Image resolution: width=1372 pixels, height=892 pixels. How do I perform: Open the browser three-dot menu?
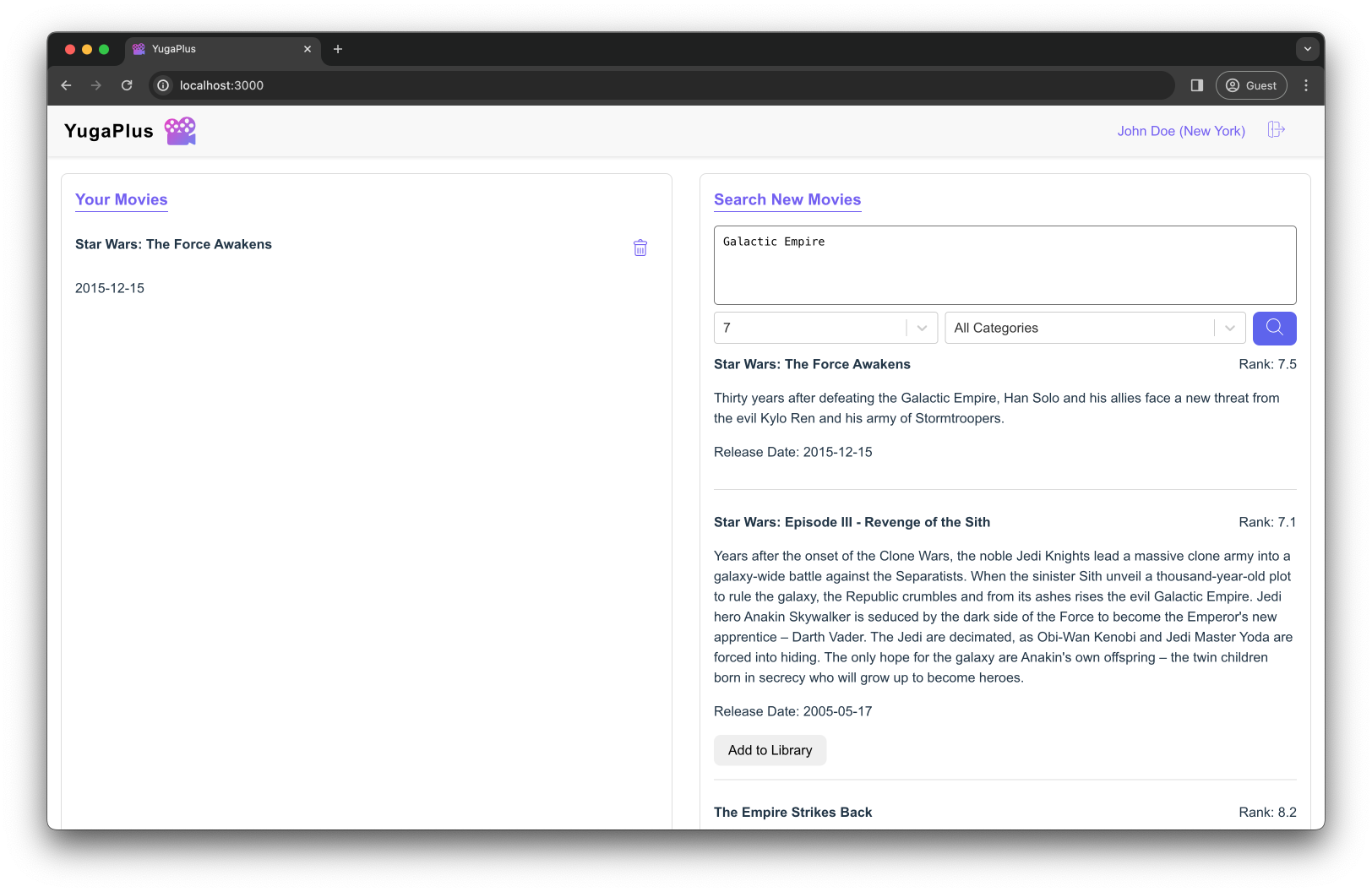point(1305,85)
